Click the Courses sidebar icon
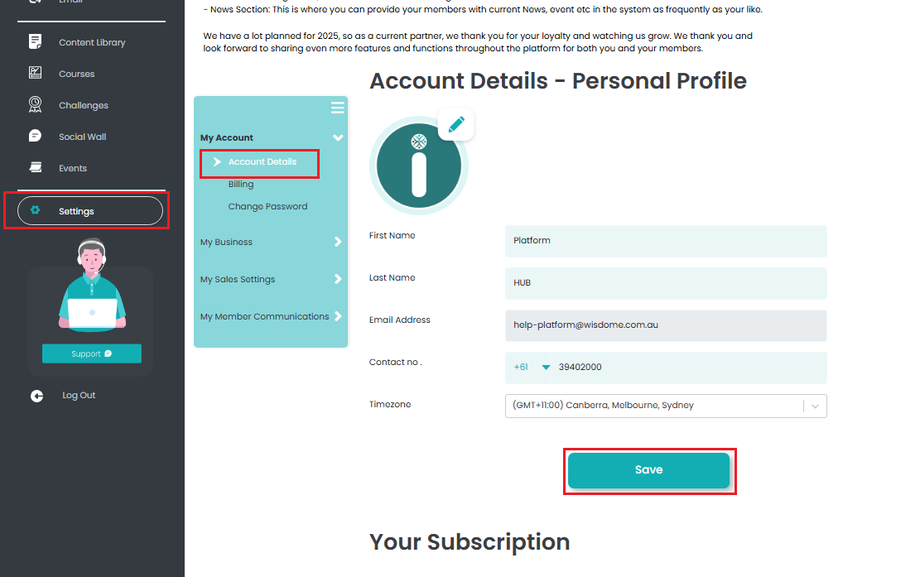The width and height of the screenshot is (920, 577). [36, 73]
